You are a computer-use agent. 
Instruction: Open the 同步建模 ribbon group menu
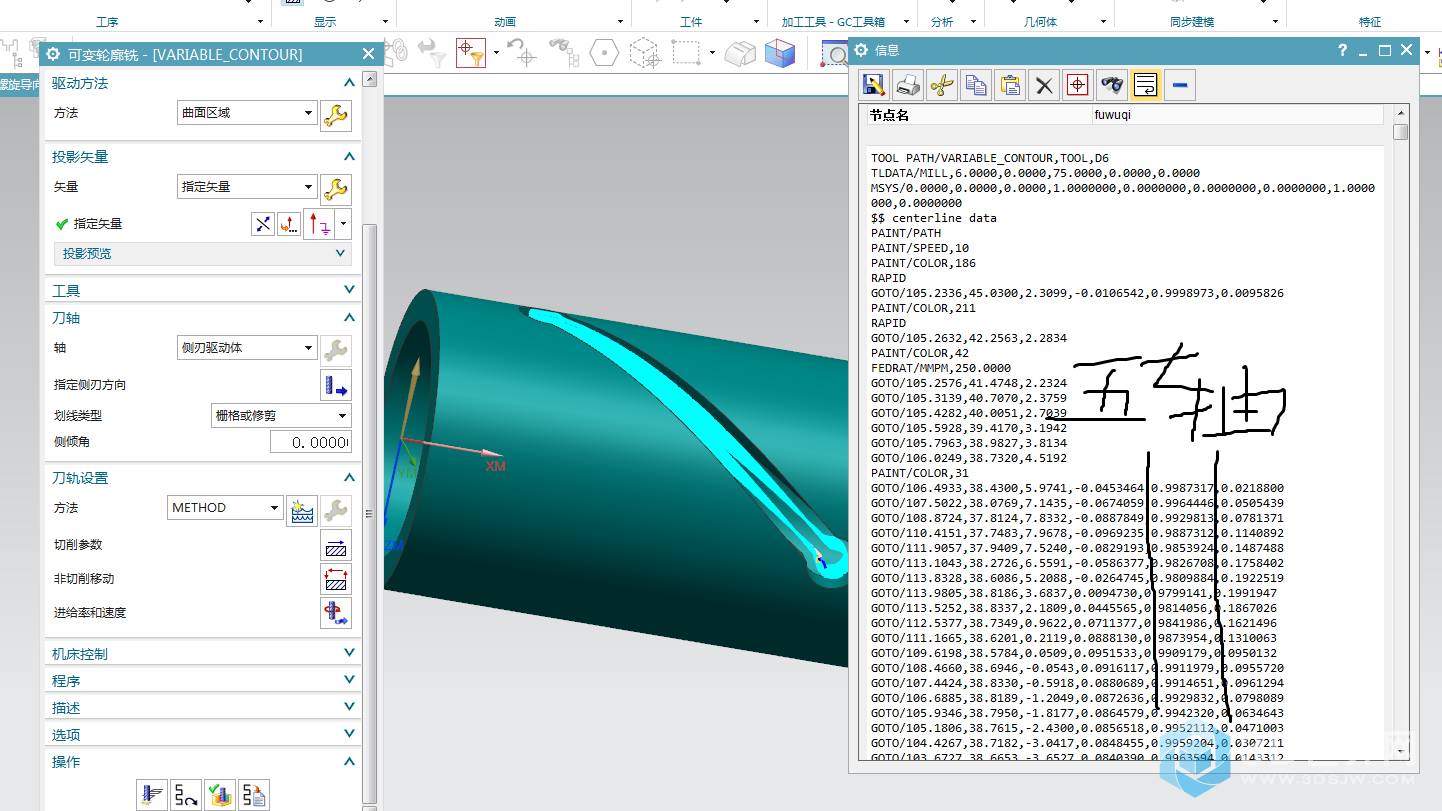[1275, 21]
